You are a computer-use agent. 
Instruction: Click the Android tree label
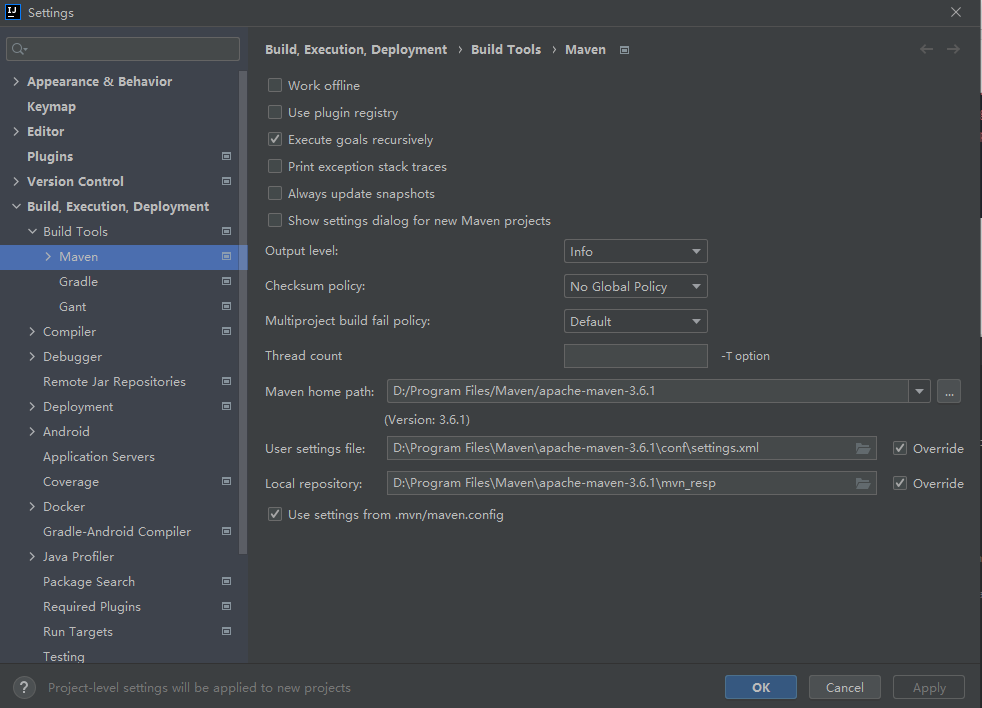tap(66, 432)
